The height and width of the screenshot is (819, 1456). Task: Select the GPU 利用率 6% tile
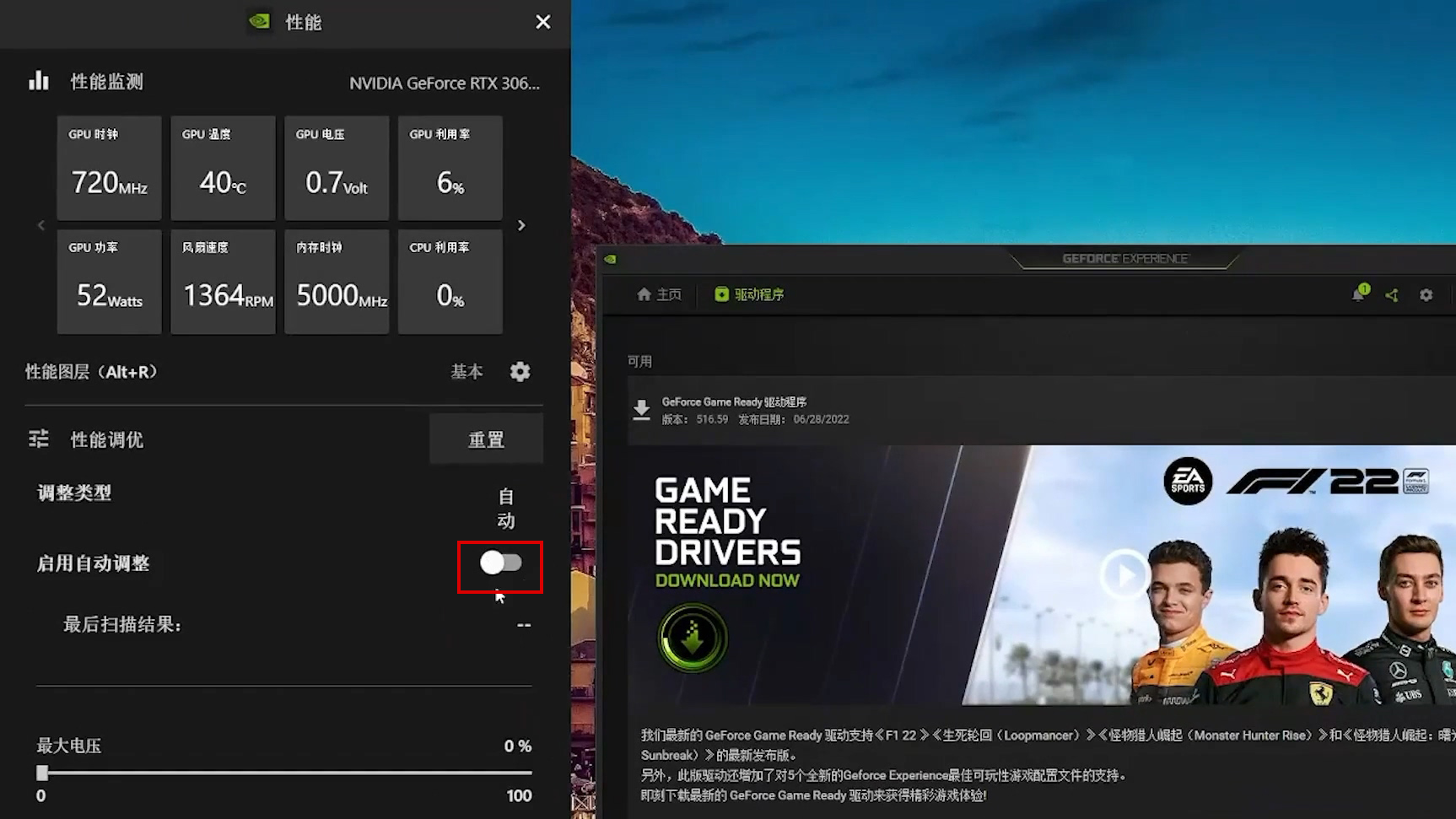pyautogui.click(x=450, y=168)
